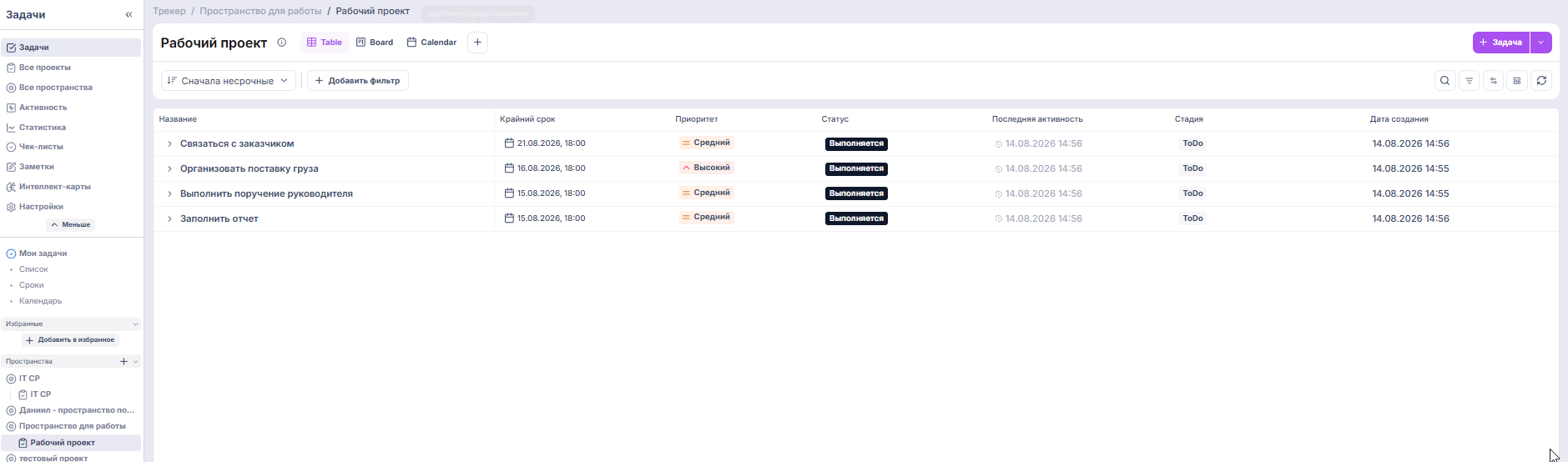This screenshot has width=1568, height=462.
Task: Click the info icon next to Рабочий проект
Action: (282, 43)
